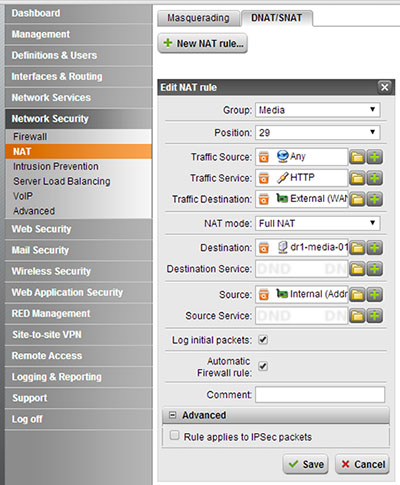Image resolution: width=400 pixels, height=485 pixels.
Task: Open the Group dropdown showing Media
Action: (318, 110)
